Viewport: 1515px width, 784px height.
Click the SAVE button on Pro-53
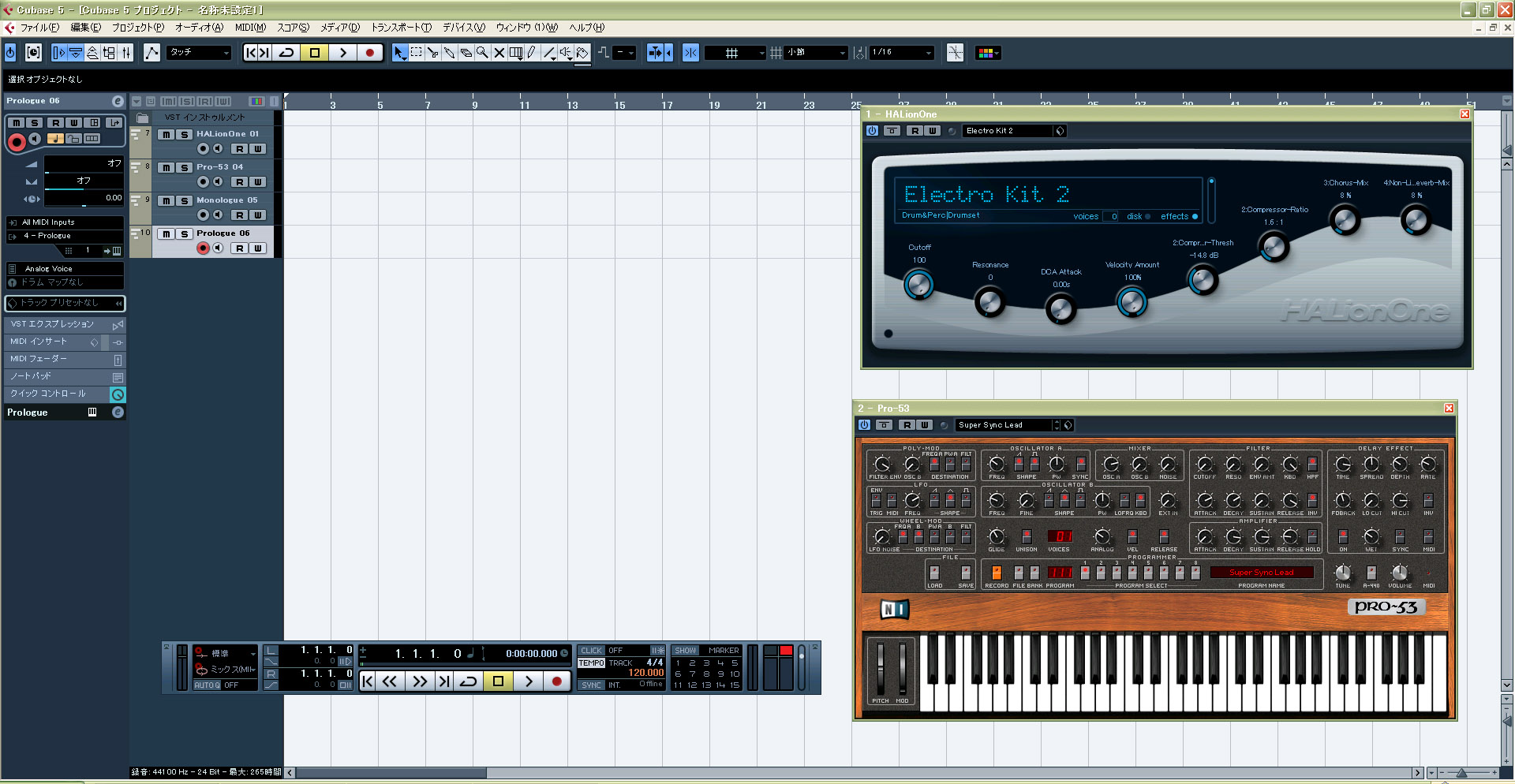pyautogui.click(x=966, y=573)
